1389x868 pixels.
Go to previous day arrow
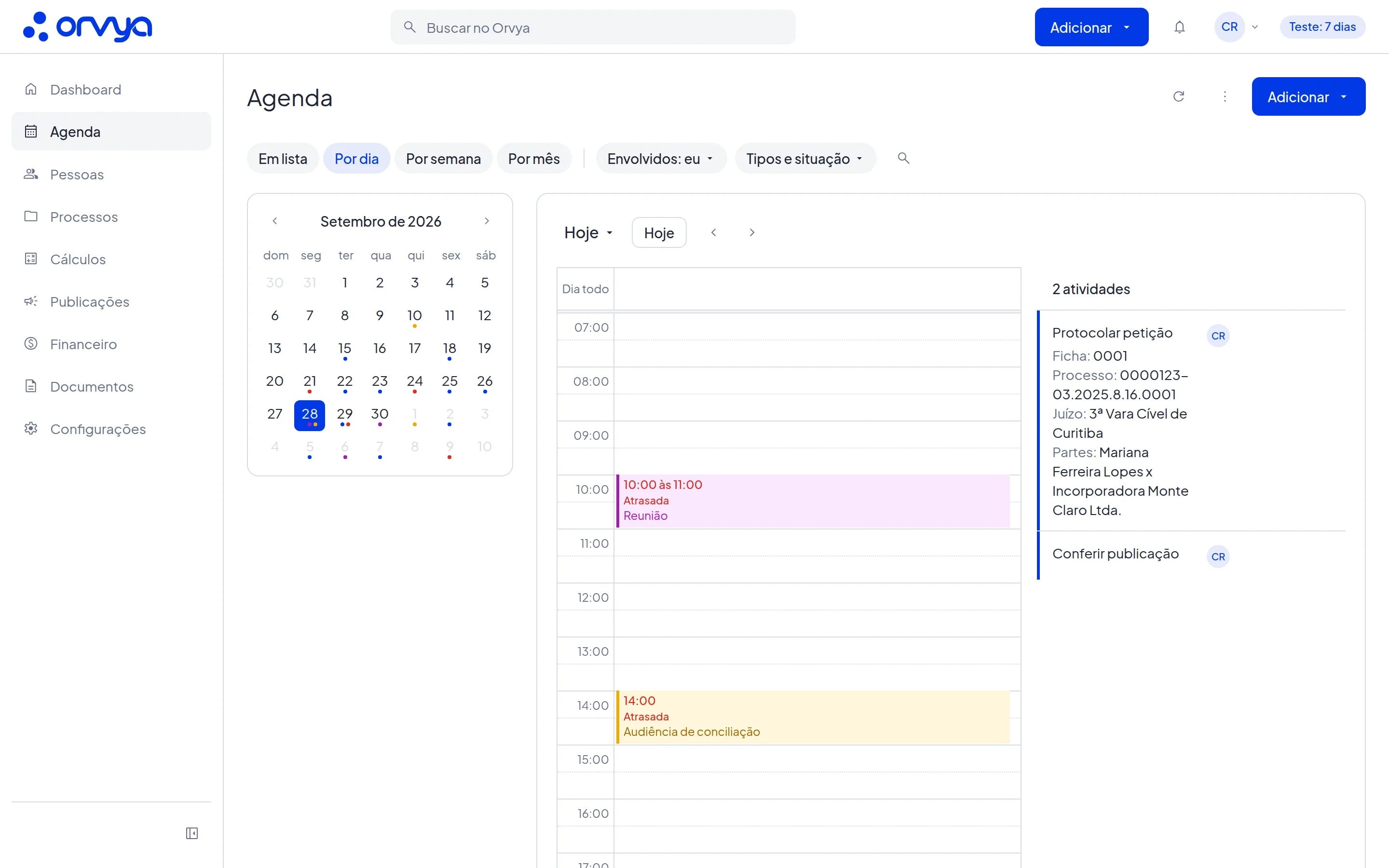pyautogui.click(x=713, y=232)
